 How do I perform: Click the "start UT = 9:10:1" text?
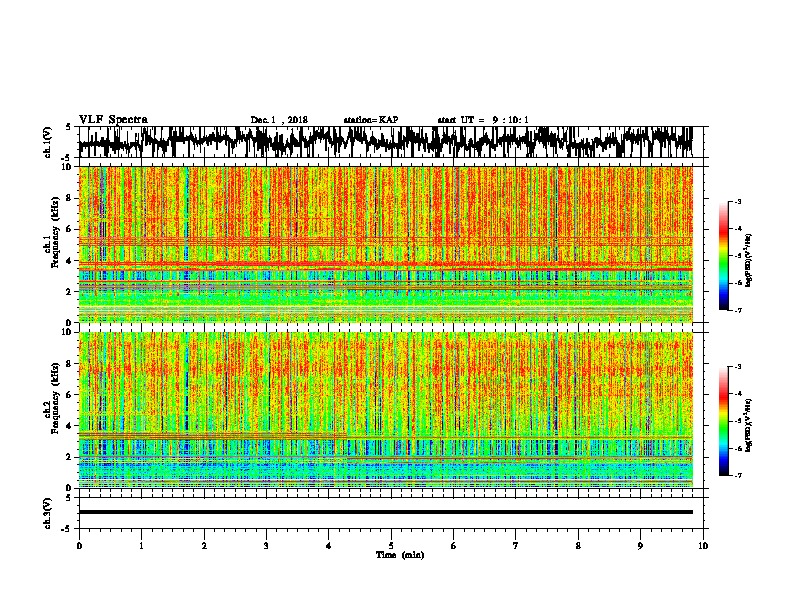coord(483,120)
